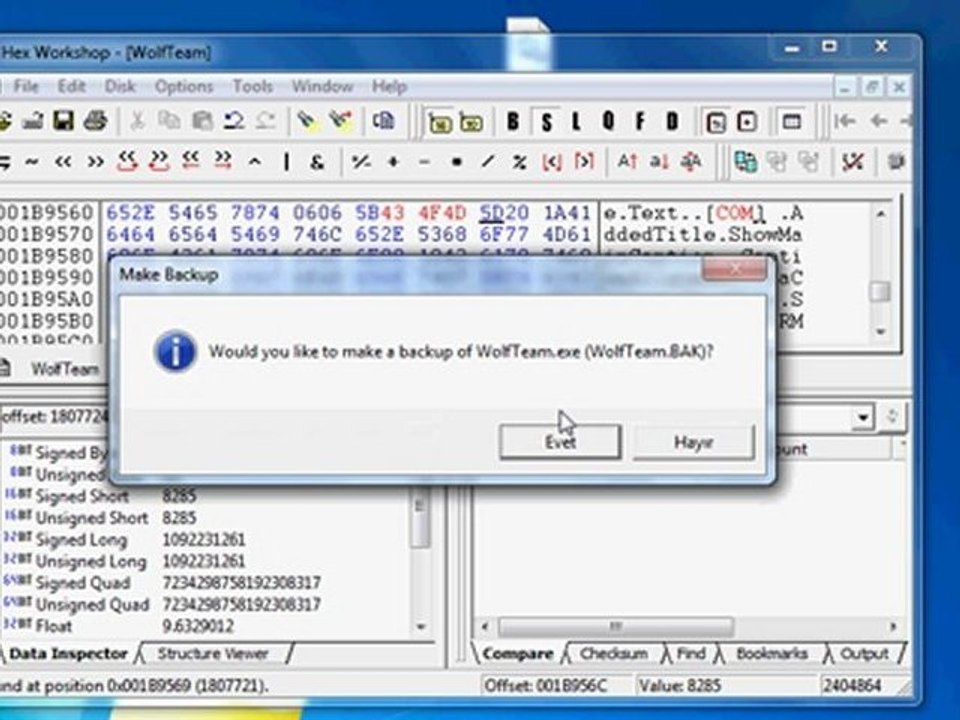Click the Cut scissors icon
Screen dimensions: 960x720
(137, 121)
